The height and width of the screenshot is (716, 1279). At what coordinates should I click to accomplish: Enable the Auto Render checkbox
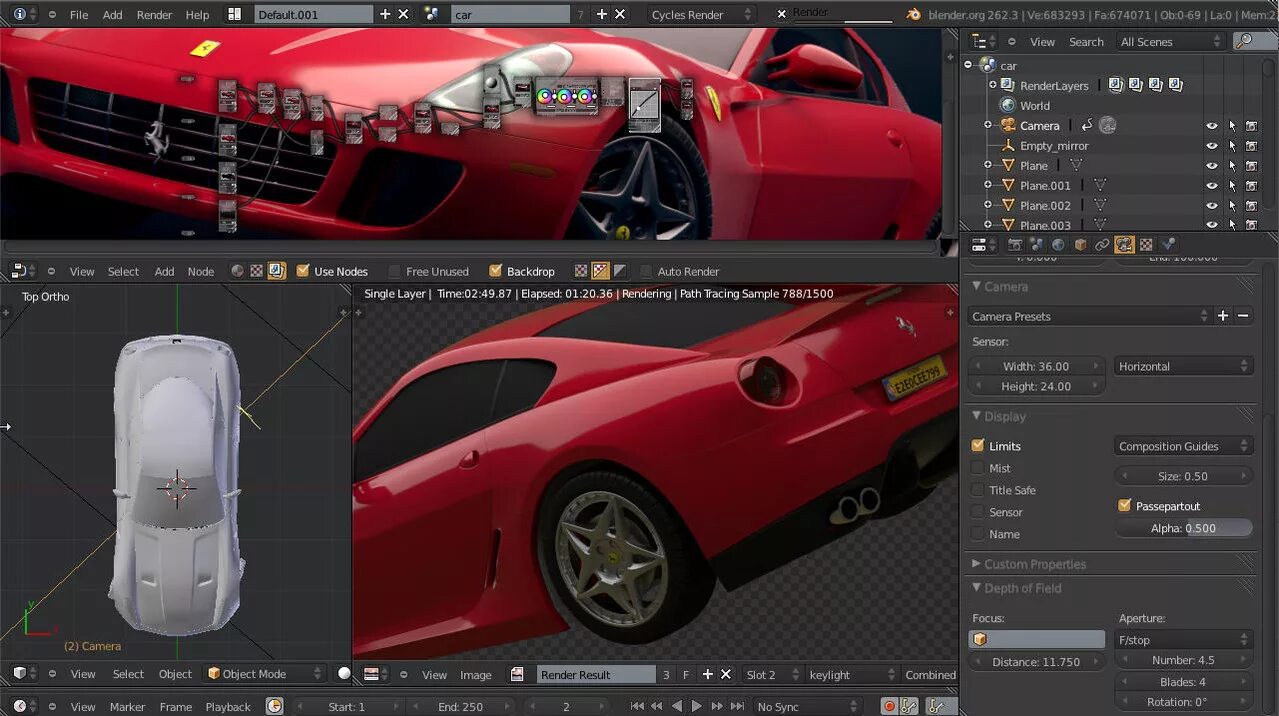[646, 271]
